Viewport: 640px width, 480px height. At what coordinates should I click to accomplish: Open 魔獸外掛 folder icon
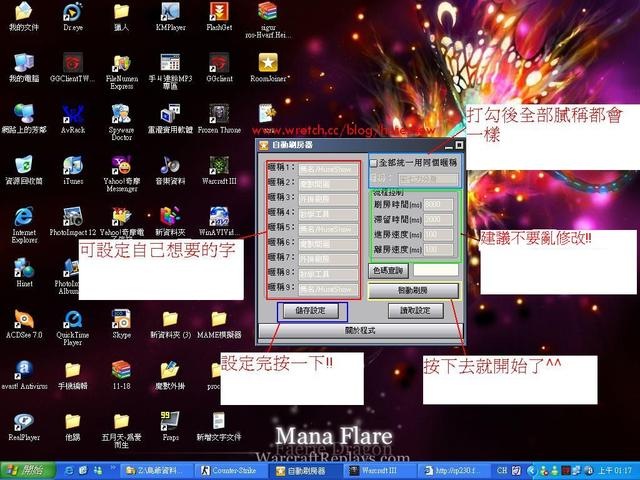170,375
